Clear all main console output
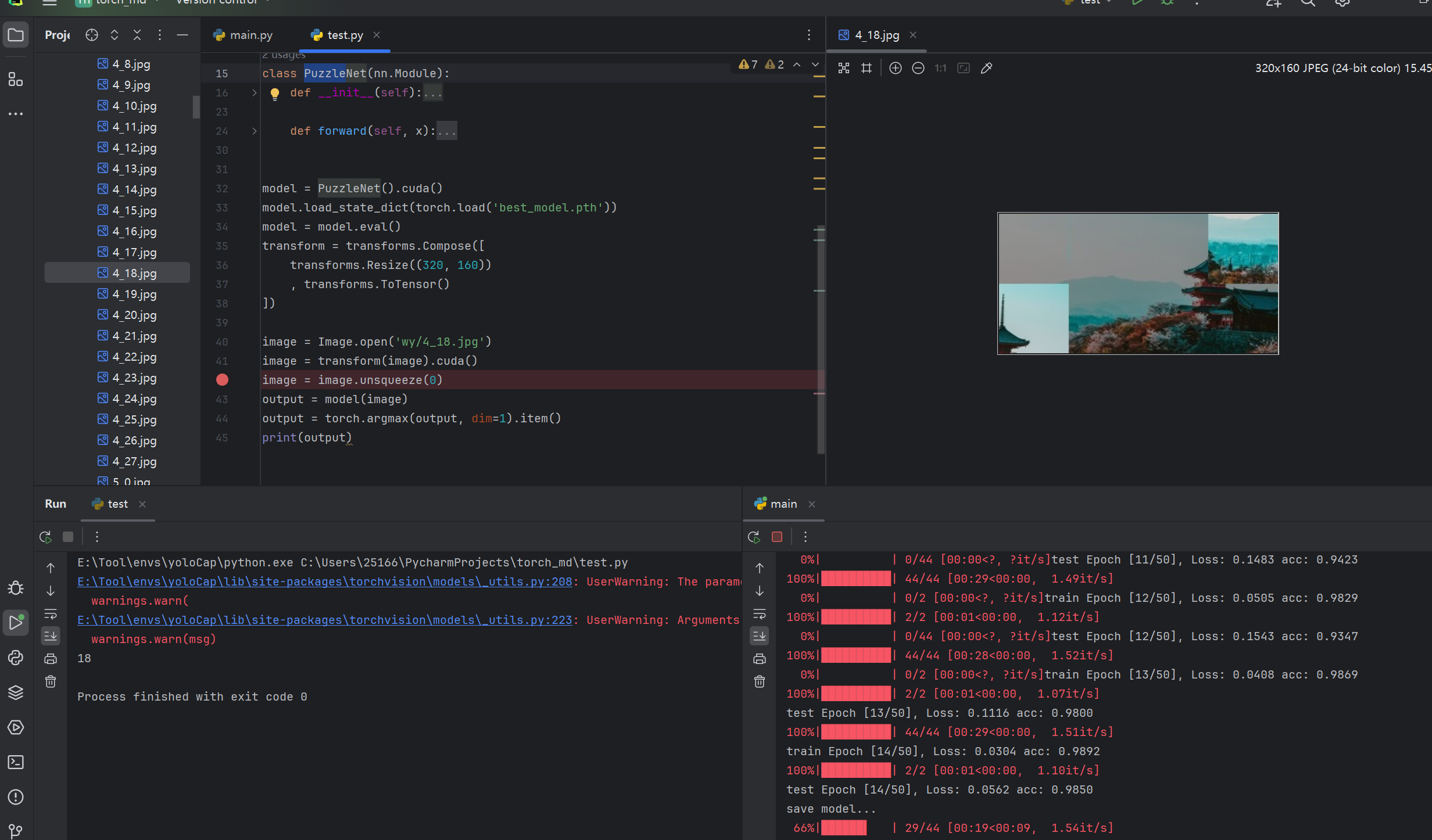The image size is (1432, 840). point(760,681)
